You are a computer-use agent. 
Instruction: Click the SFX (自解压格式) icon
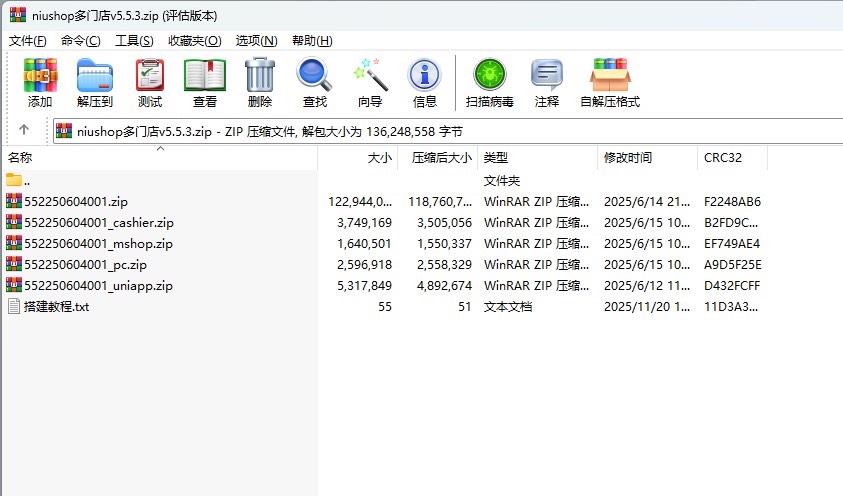click(x=609, y=82)
